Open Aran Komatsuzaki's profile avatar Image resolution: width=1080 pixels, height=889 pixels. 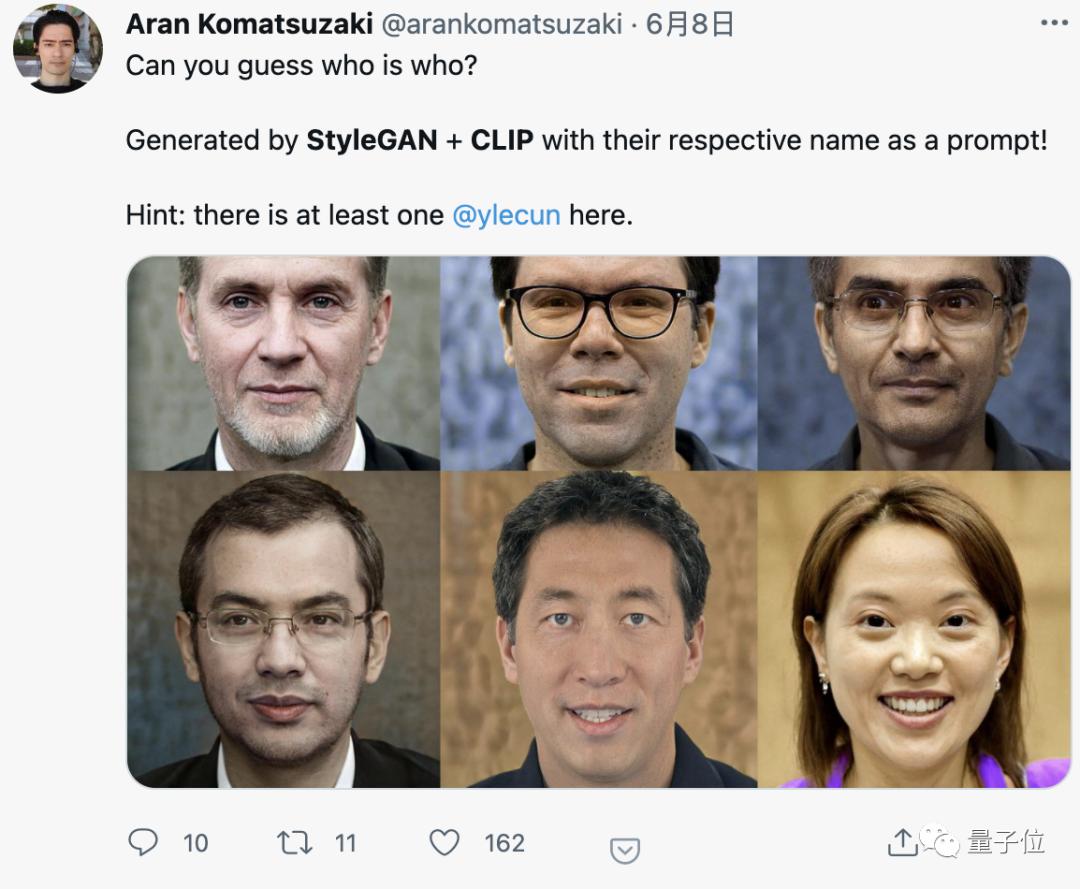click(57, 48)
